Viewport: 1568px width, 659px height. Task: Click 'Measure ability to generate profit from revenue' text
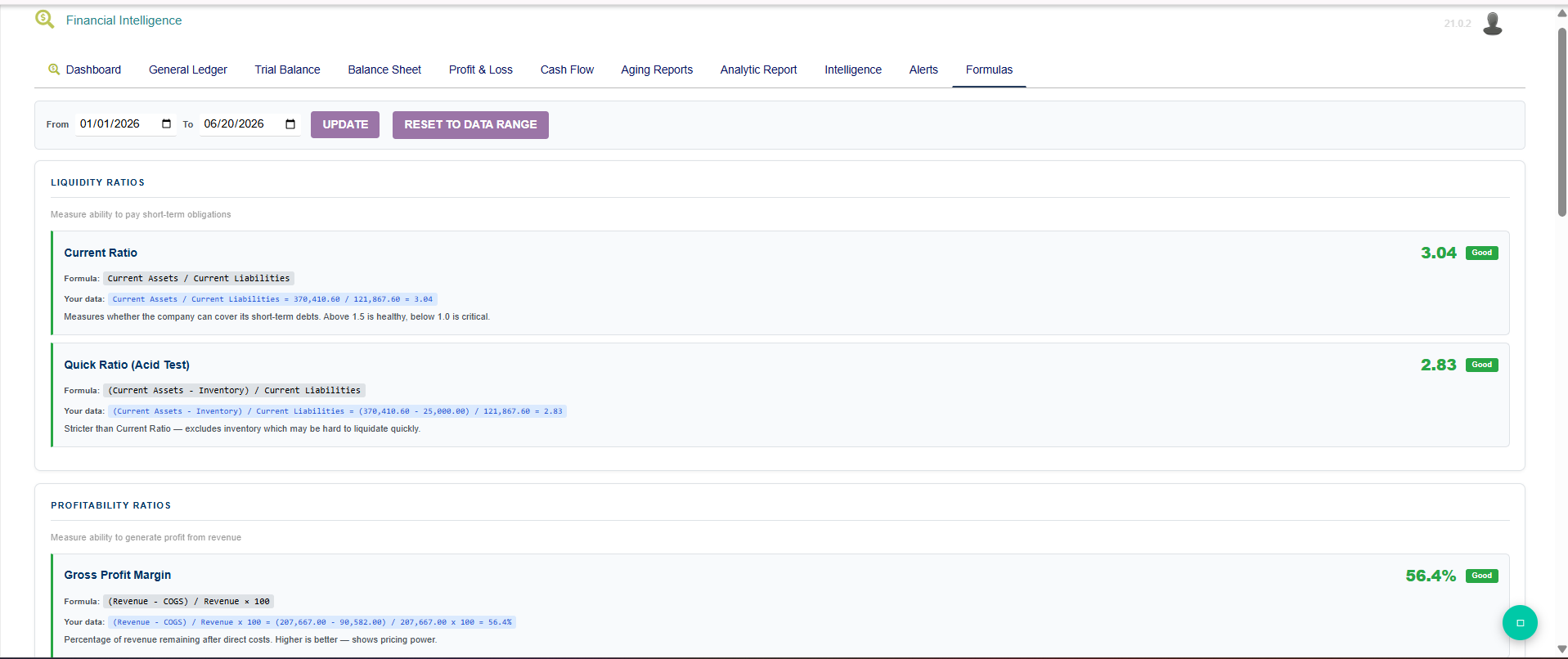click(x=146, y=538)
